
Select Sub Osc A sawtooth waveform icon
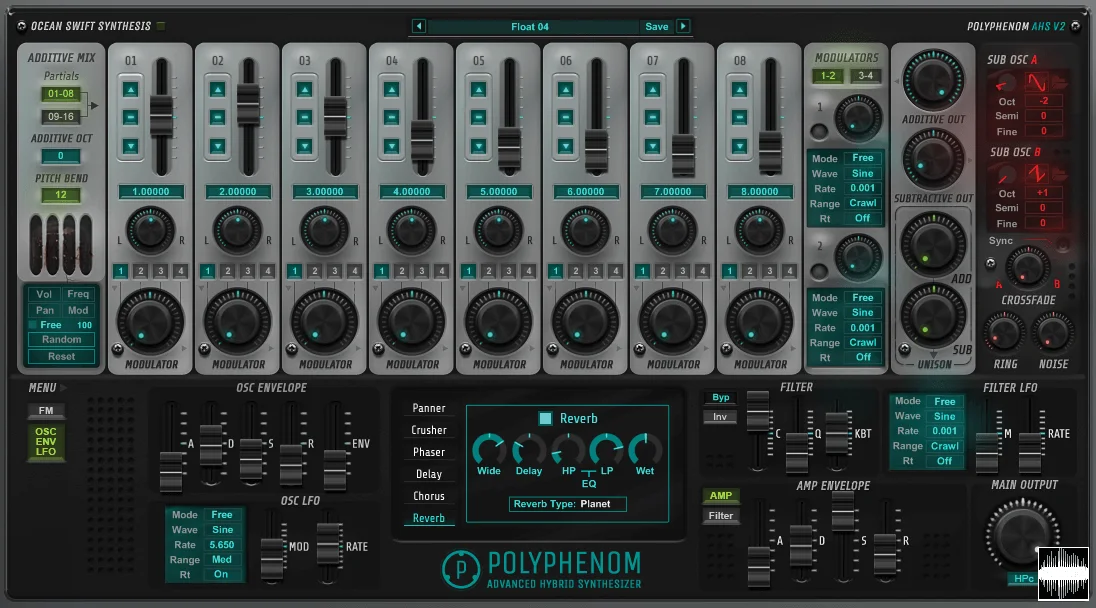[x=1036, y=83]
